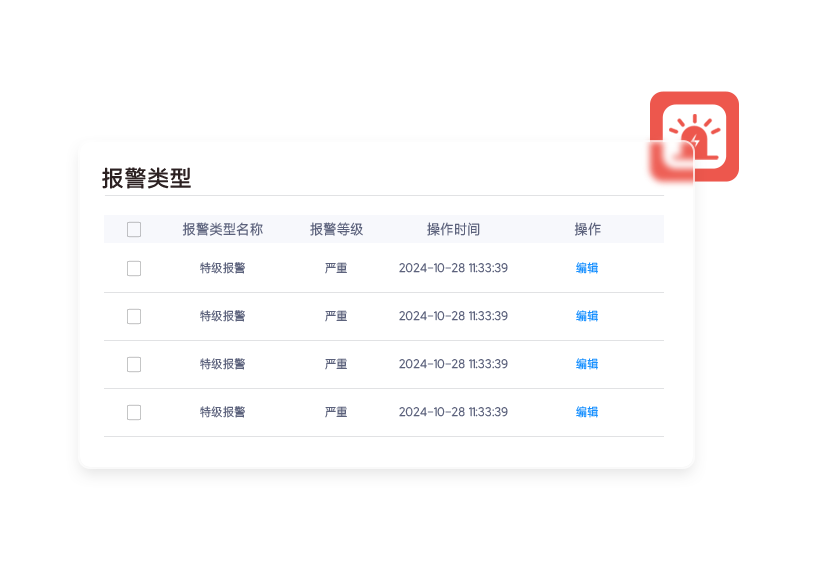The image size is (816, 561).
Task: Click 特级报警 name in the first row
Action: [222, 268]
